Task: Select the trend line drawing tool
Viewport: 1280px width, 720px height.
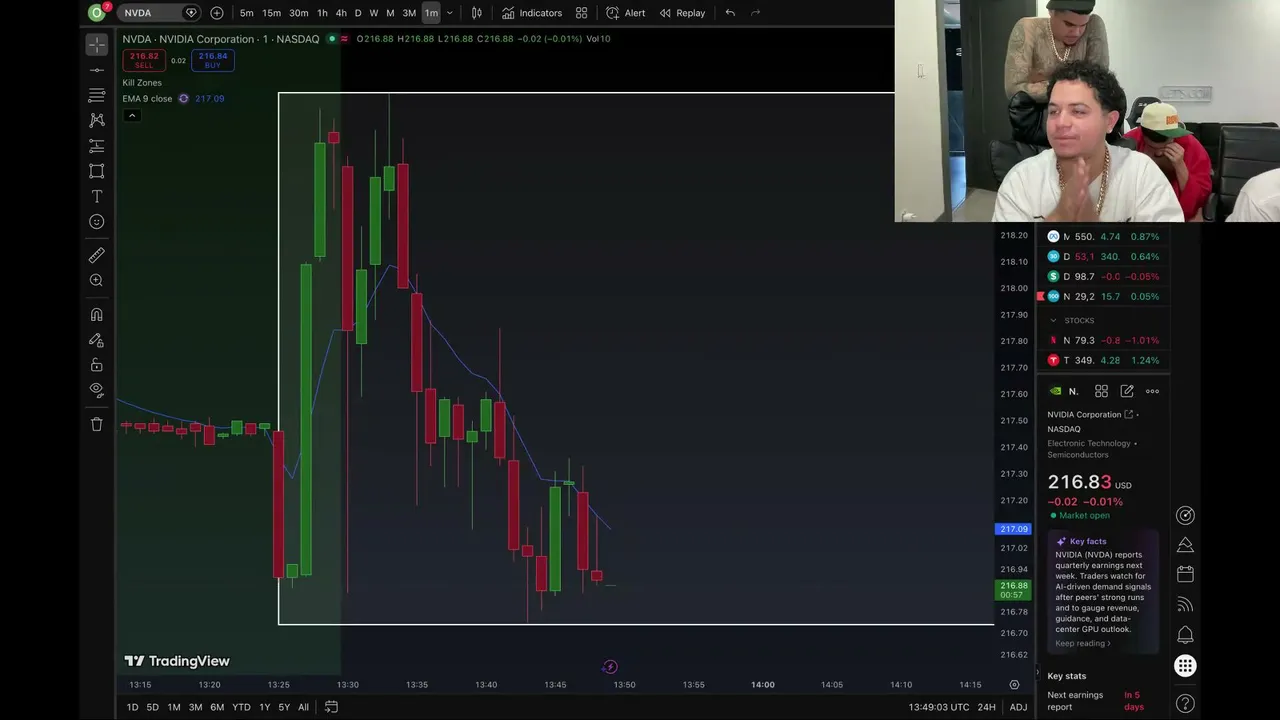Action: coord(96,70)
